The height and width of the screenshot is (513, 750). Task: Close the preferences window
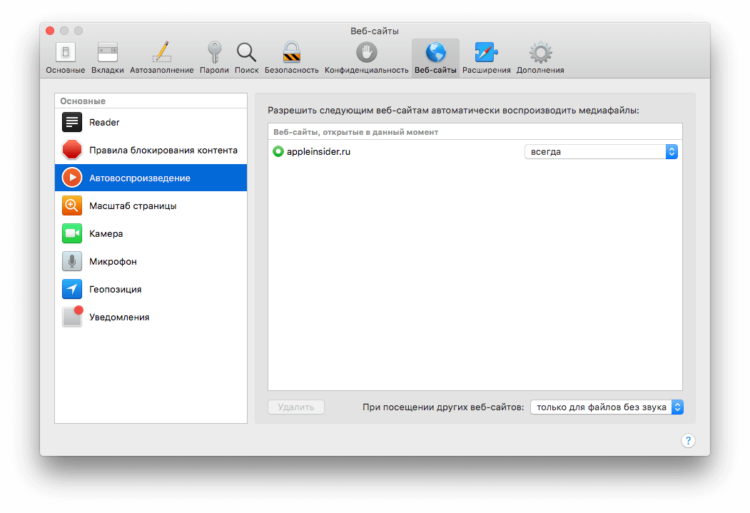pos(50,31)
